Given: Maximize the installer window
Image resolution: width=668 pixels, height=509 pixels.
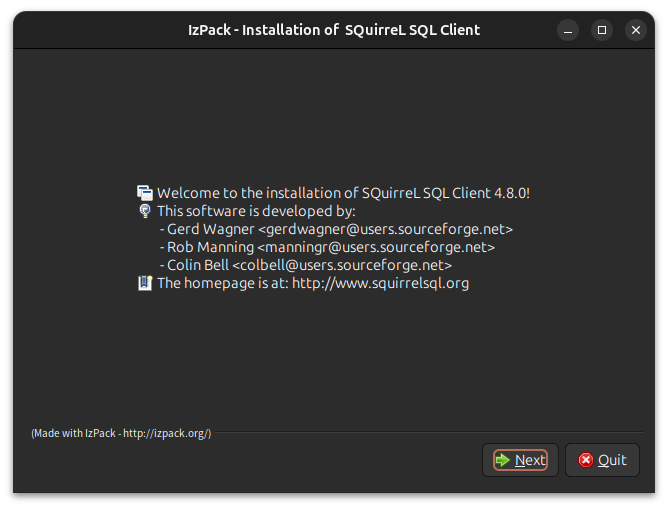Looking at the screenshot, I should point(602,30).
